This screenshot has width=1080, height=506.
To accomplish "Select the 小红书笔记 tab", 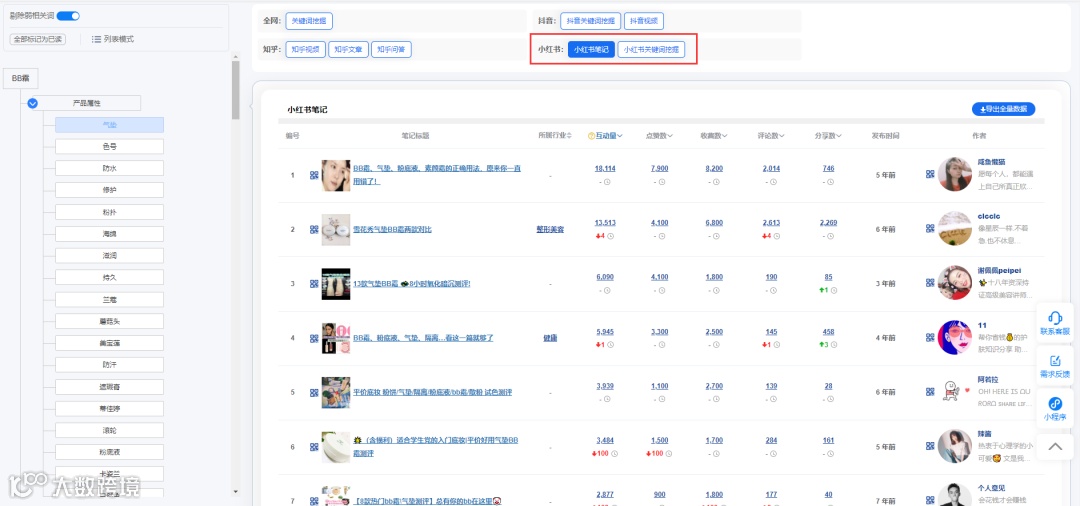I will (591, 50).
